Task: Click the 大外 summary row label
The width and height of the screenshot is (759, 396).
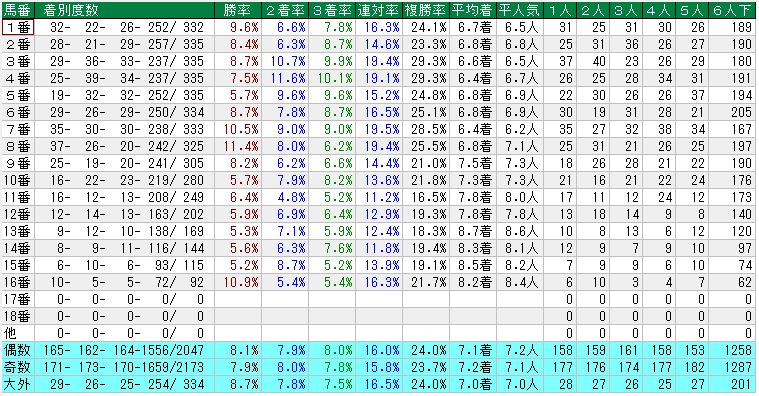Action: [x=18, y=384]
